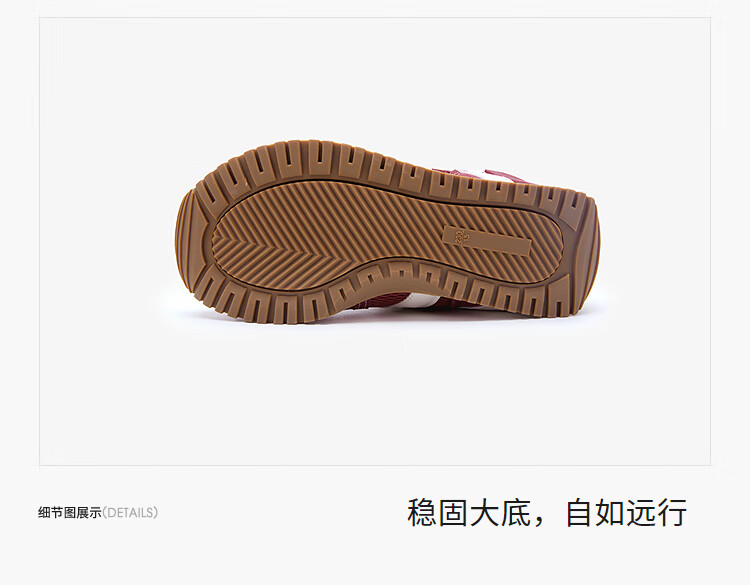This screenshot has width=750, height=585.
Task: Click the 细节图展示 label
Action: tap(70, 513)
